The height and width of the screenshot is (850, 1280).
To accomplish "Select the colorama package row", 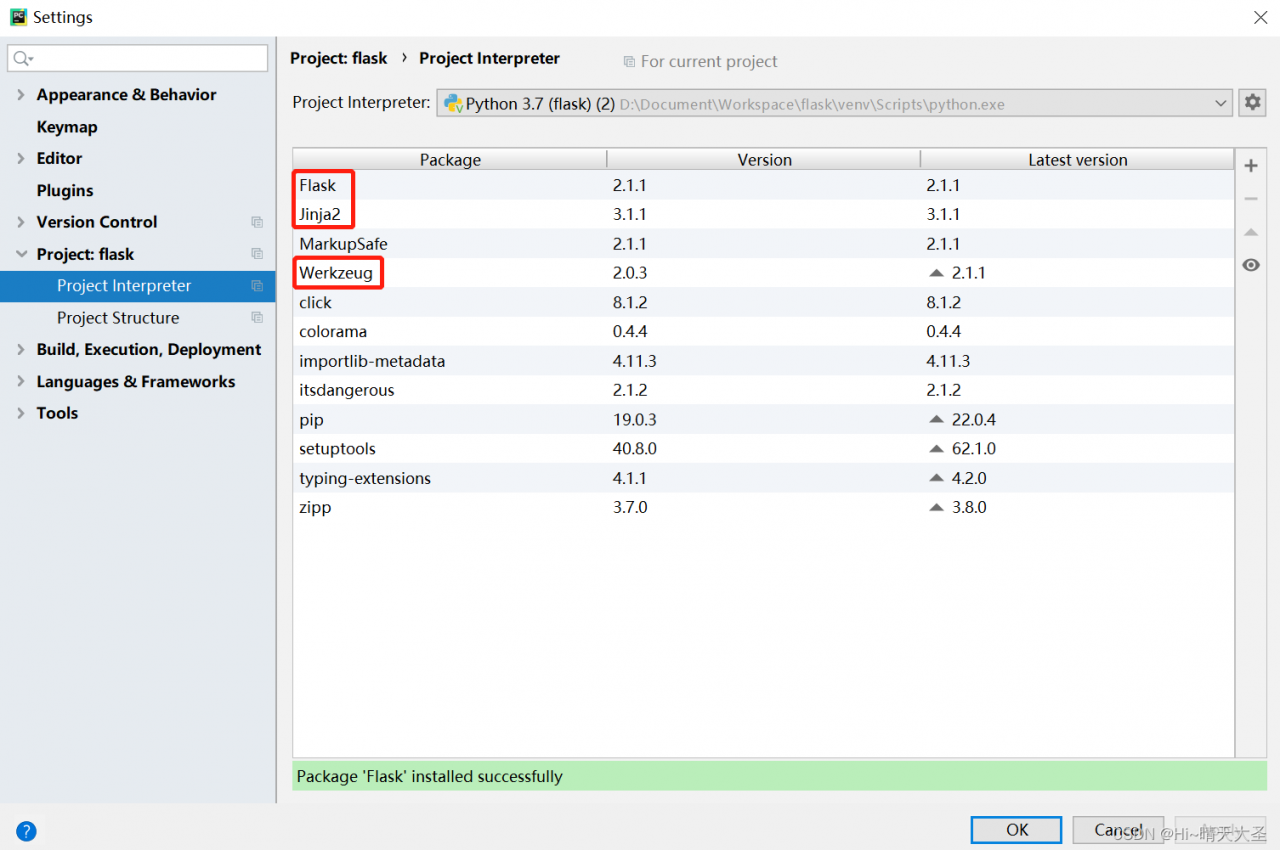I will click(764, 332).
